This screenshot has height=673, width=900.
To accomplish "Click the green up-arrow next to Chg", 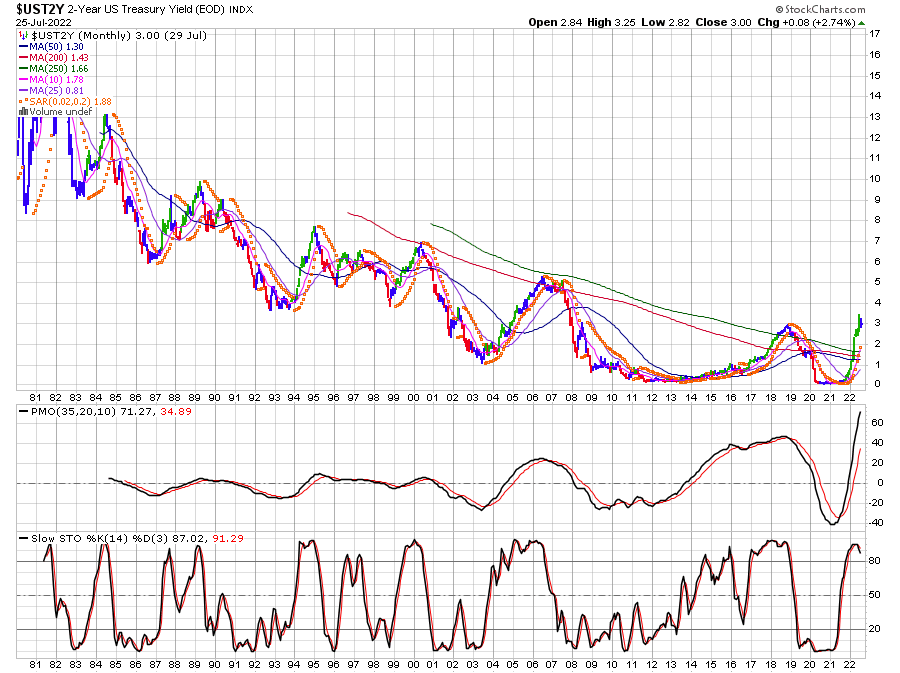I will (x=862, y=22).
